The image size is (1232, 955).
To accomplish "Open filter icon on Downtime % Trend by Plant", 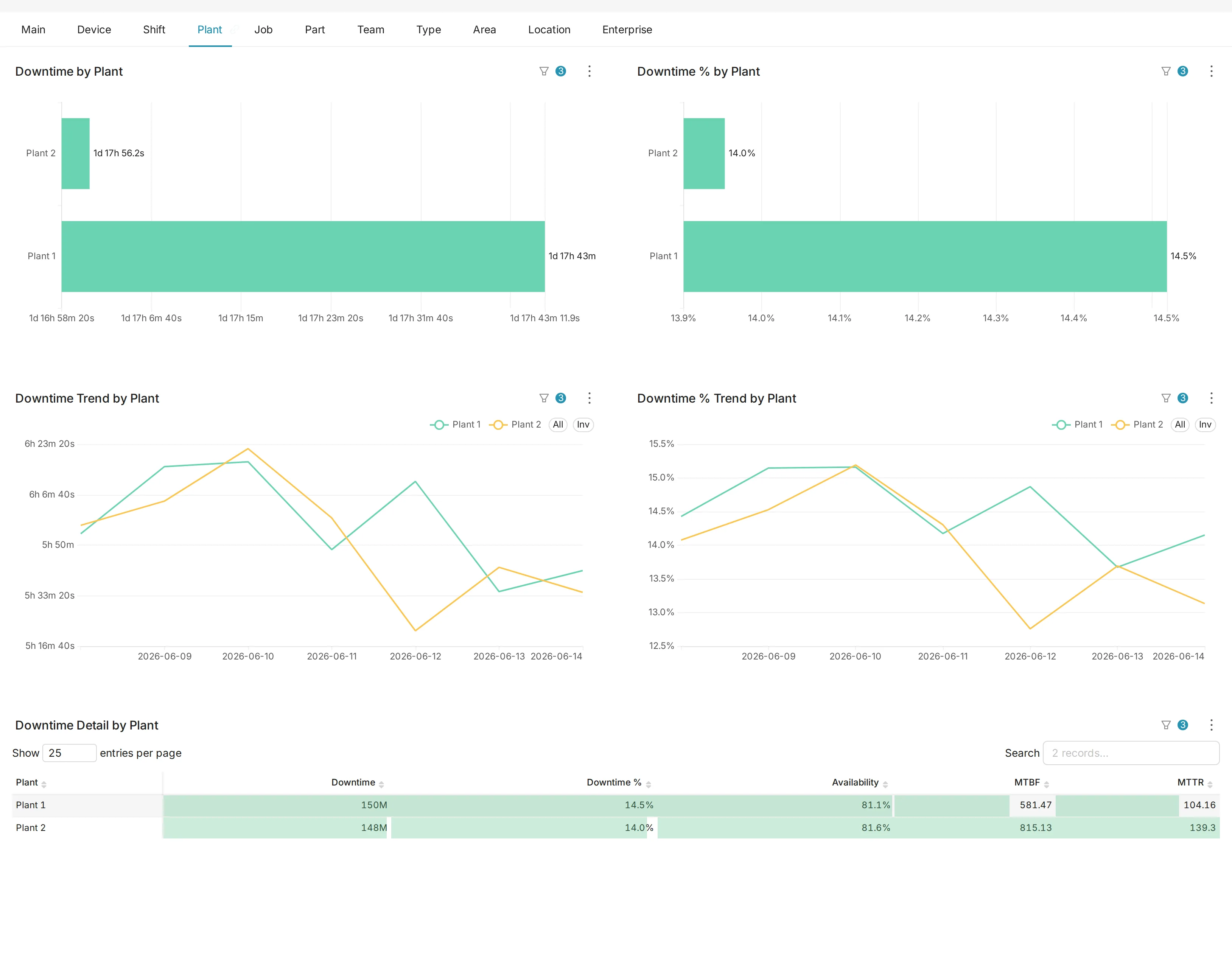I will 1166,398.
